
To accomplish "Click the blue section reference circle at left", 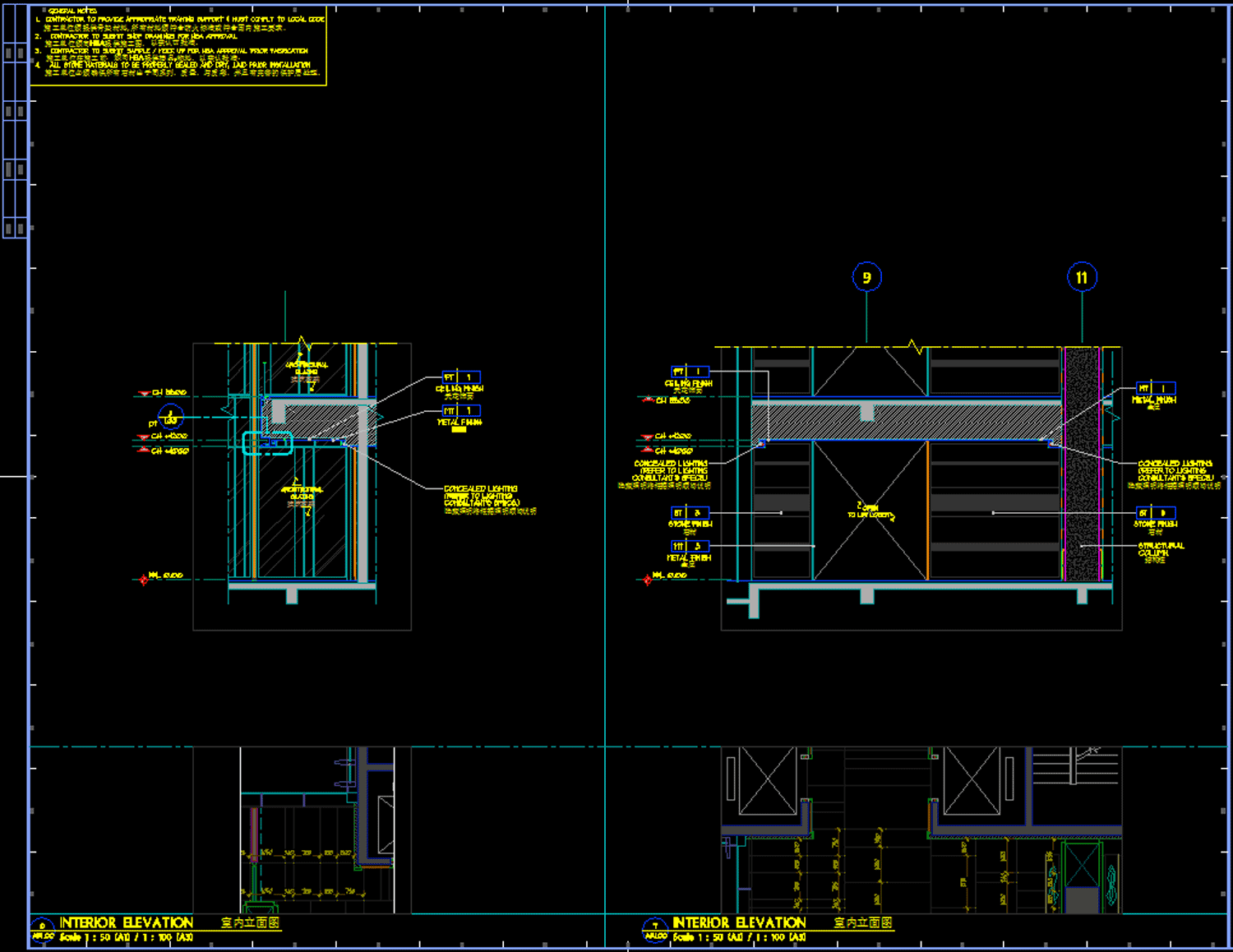I will 170,418.
